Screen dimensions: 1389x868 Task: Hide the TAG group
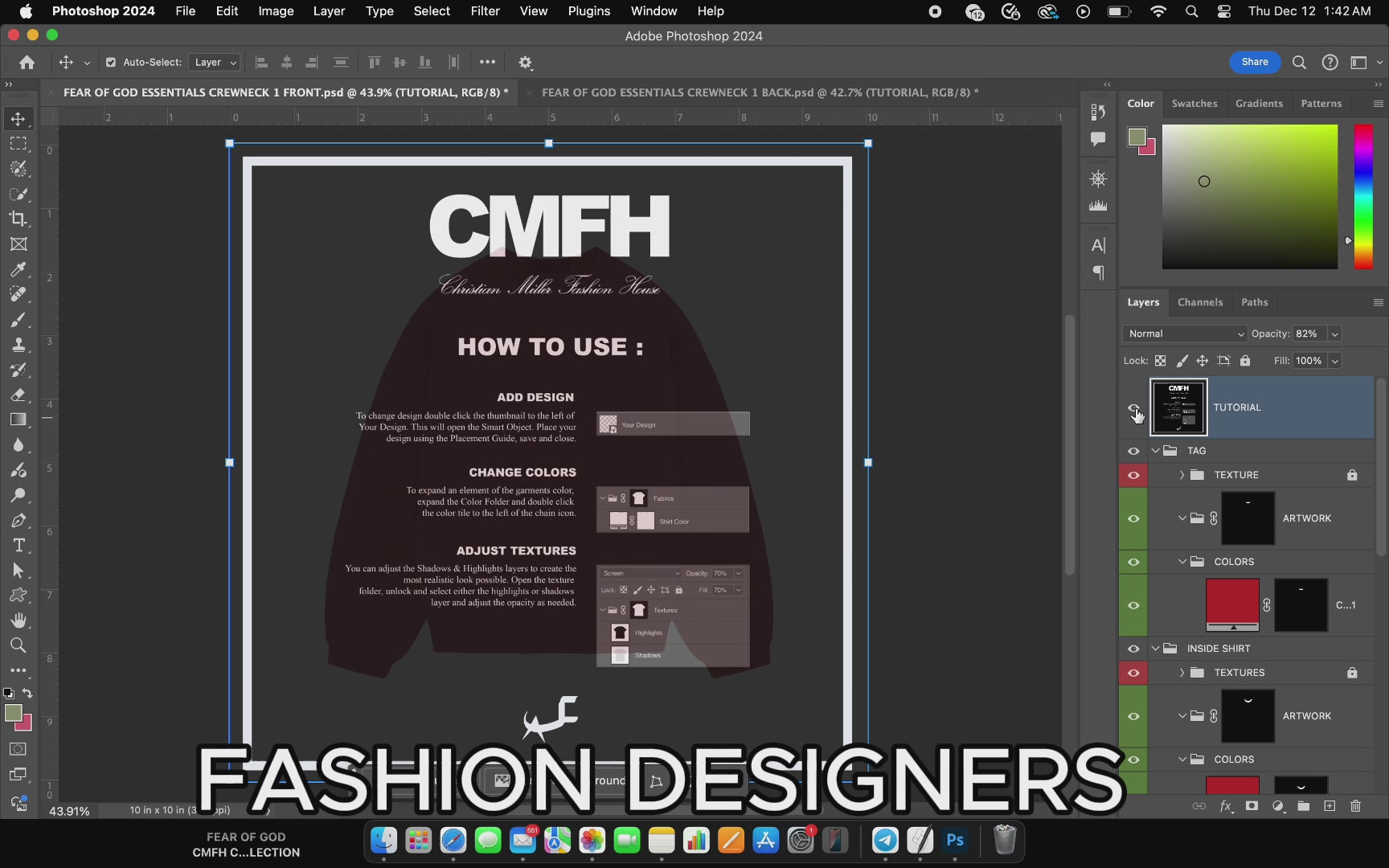click(x=1133, y=451)
